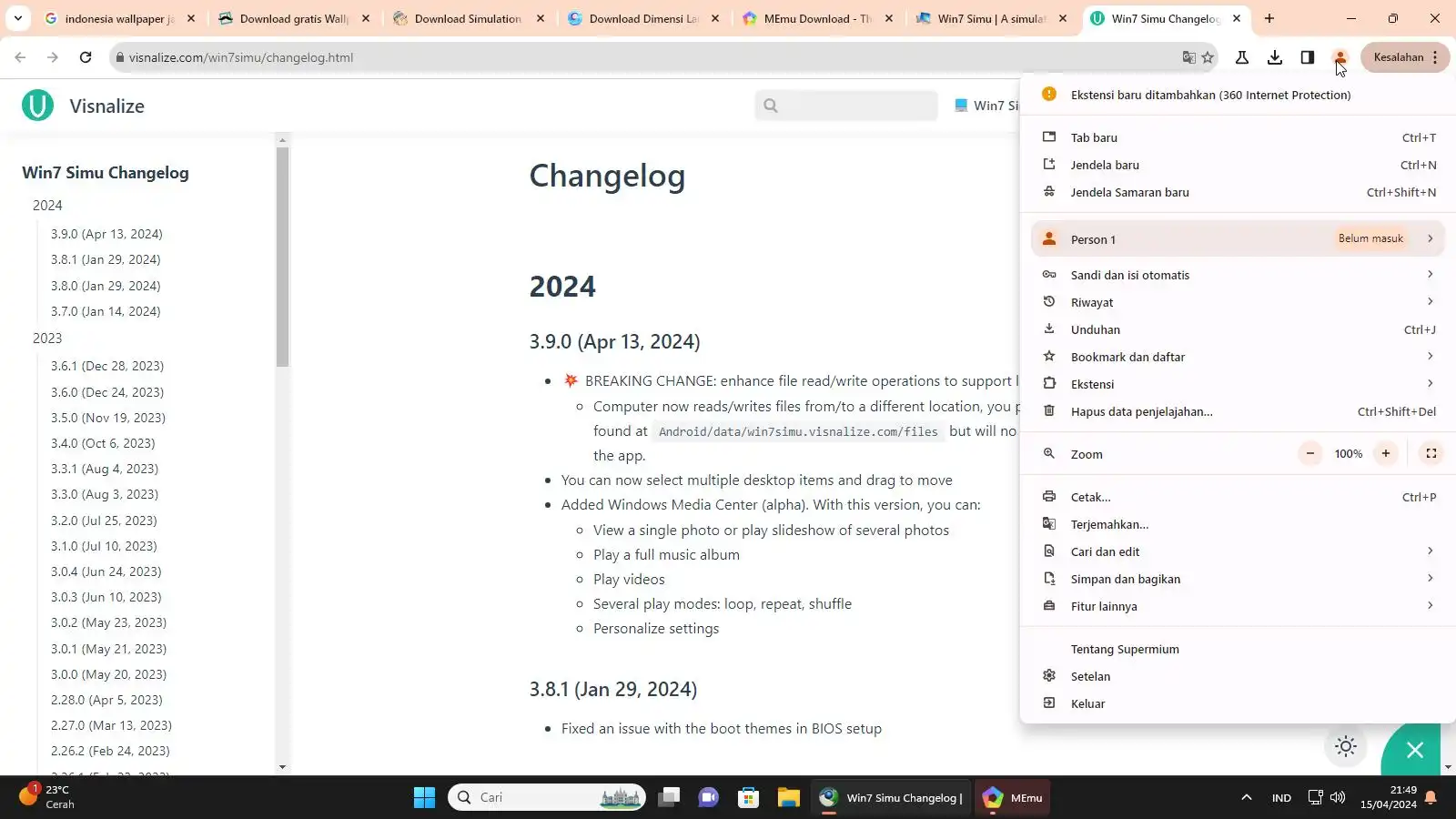Expand Sandi dan isi otomatis submenu
Viewport: 1456px width, 819px height.
click(1238, 275)
